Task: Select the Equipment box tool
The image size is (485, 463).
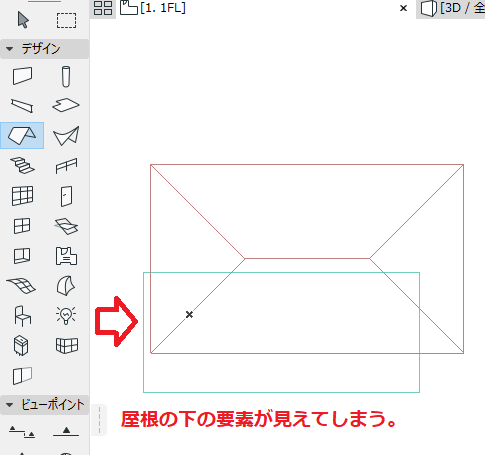Action: (x=21, y=345)
